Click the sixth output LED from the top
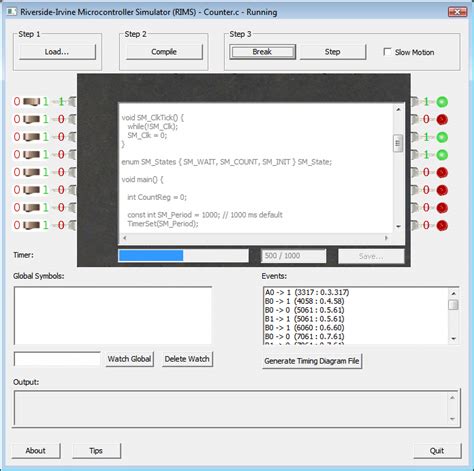The image size is (474, 471). [442, 190]
